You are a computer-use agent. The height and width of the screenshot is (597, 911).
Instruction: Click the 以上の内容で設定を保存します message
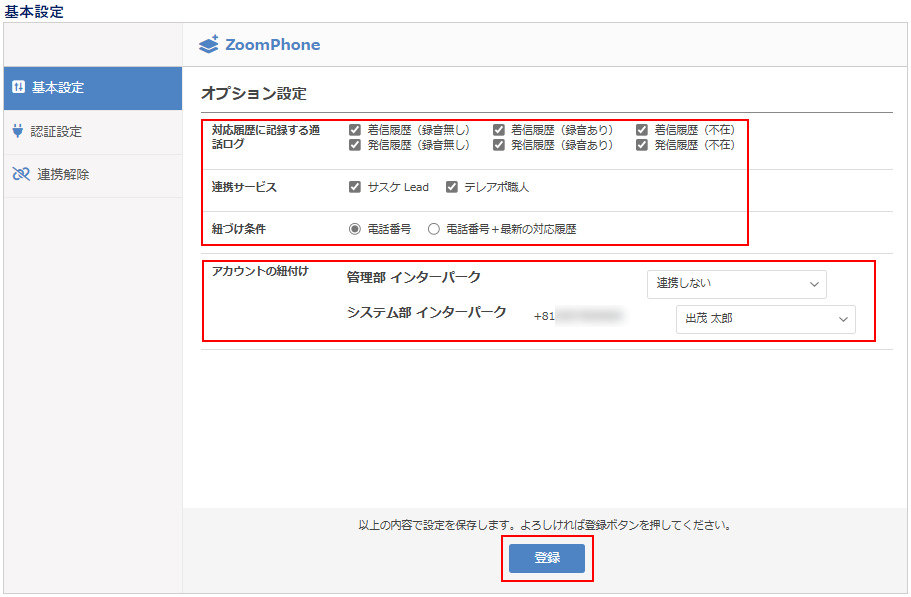544,525
